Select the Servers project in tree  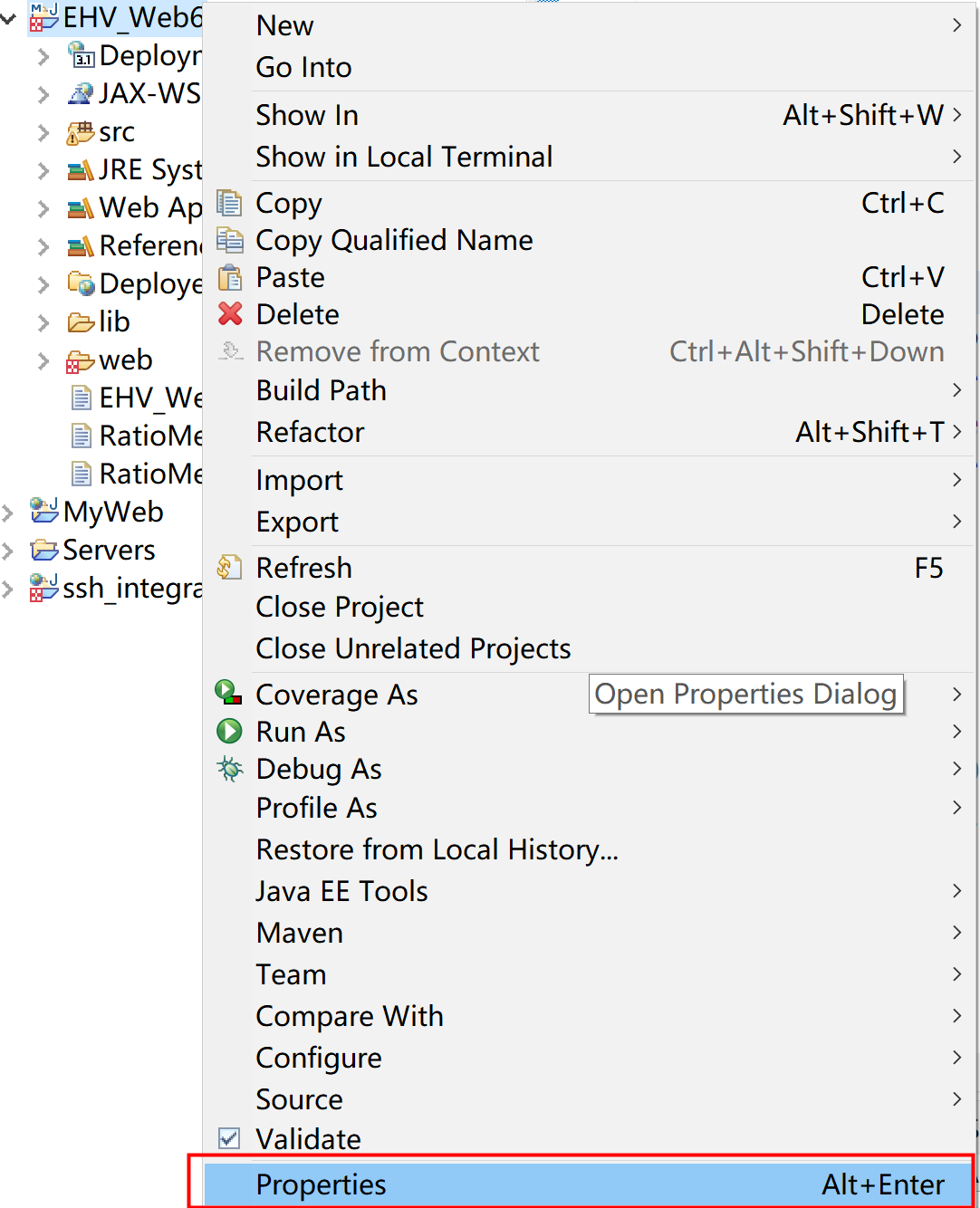click(x=109, y=550)
